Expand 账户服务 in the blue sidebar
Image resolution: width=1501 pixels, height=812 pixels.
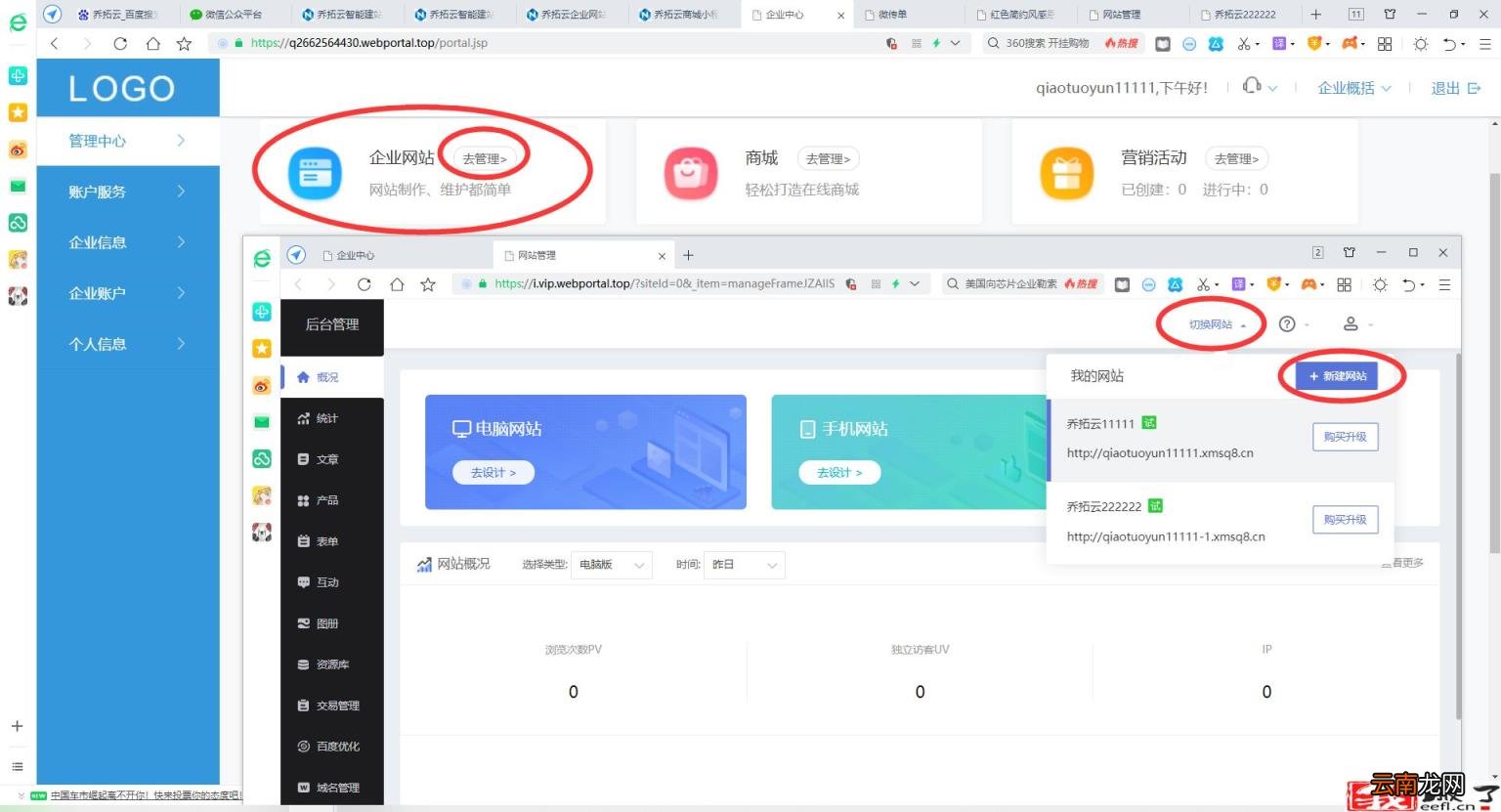tap(128, 192)
